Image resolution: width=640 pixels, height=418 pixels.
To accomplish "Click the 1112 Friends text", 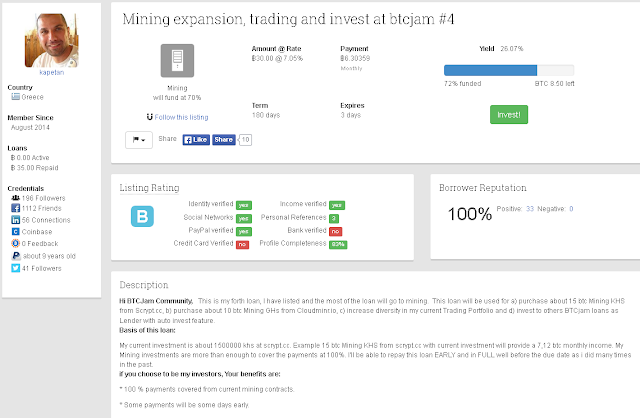I will [x=42, y=208].
